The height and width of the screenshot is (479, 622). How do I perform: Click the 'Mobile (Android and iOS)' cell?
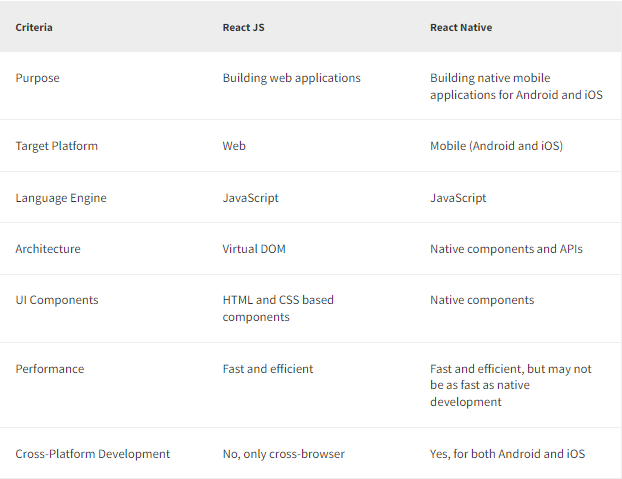click(x=496, y=146)
